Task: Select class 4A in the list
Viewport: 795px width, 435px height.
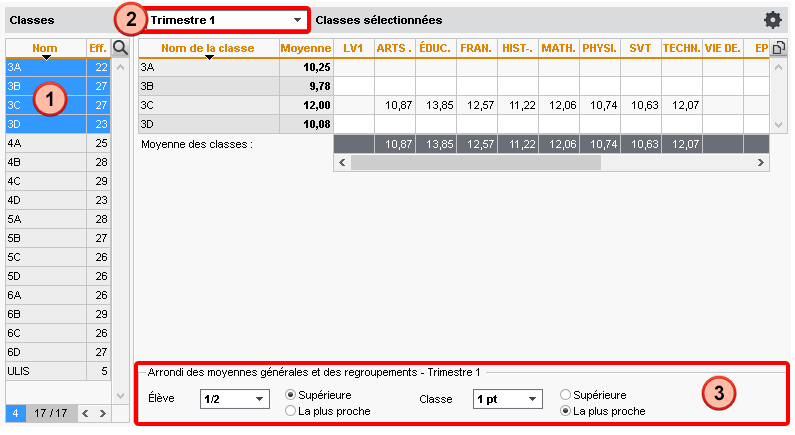Action: [x=45, y=143]
